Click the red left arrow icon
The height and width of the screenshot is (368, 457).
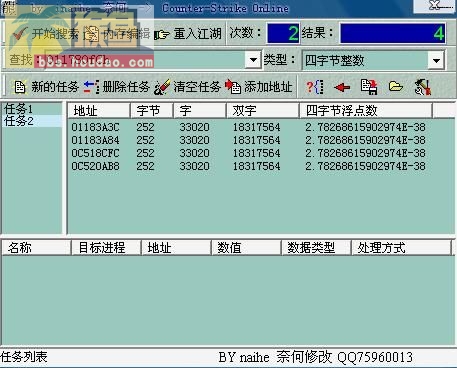point(342,88)
